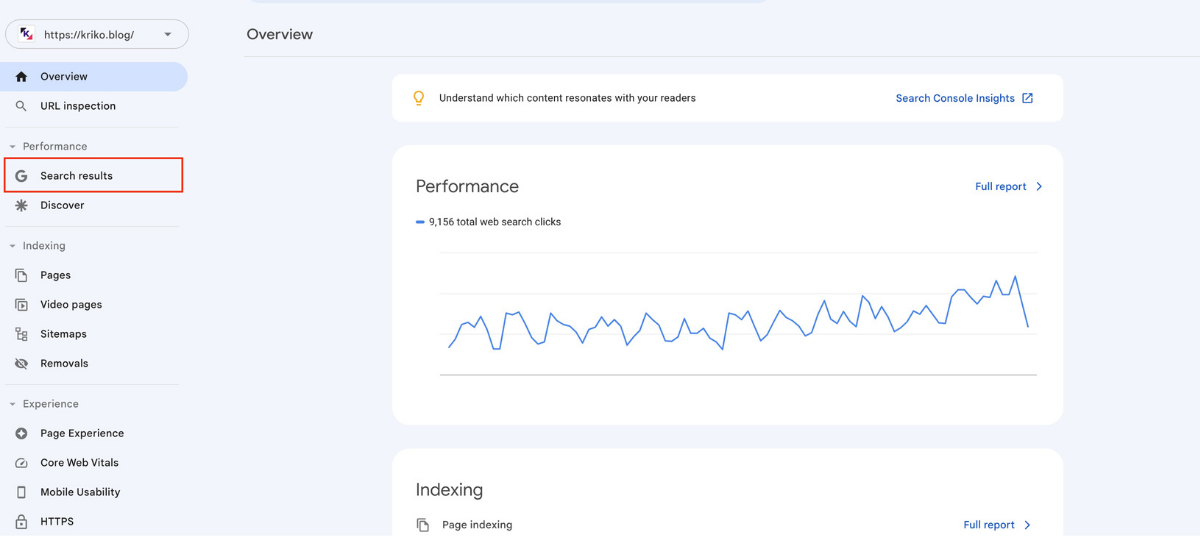Click the Core Web Vitals gauge icon
The height and width of the screenshot is (536, 1200).
21,463
